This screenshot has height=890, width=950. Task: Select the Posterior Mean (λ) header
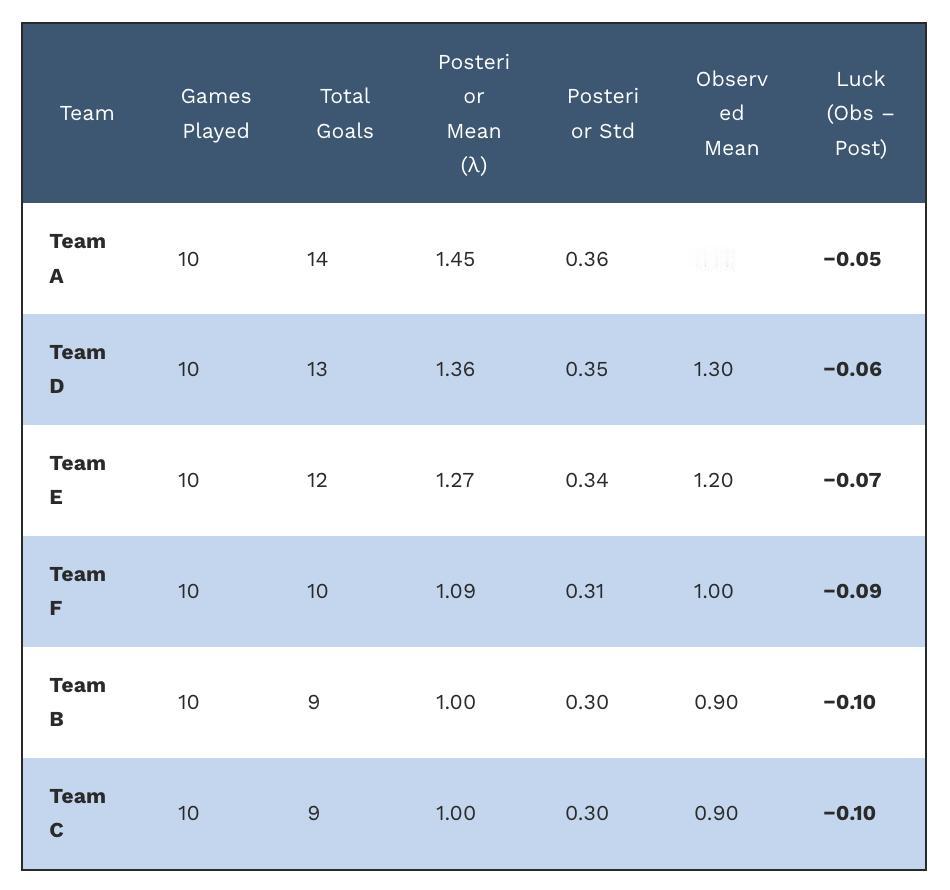click(474, 113)
